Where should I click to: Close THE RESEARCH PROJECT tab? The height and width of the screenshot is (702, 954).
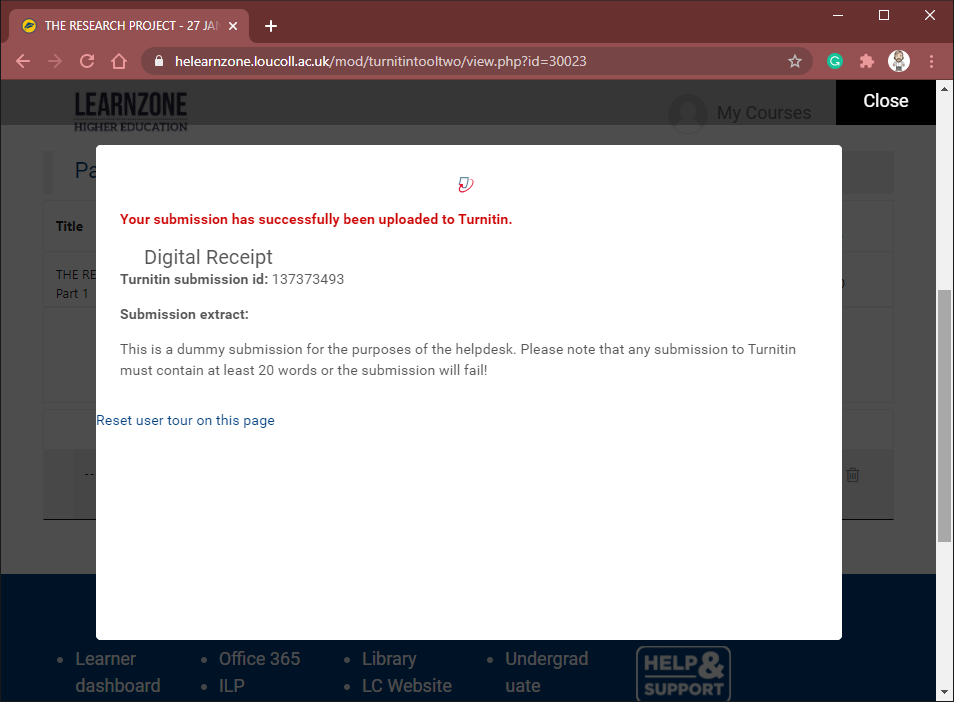233,26
